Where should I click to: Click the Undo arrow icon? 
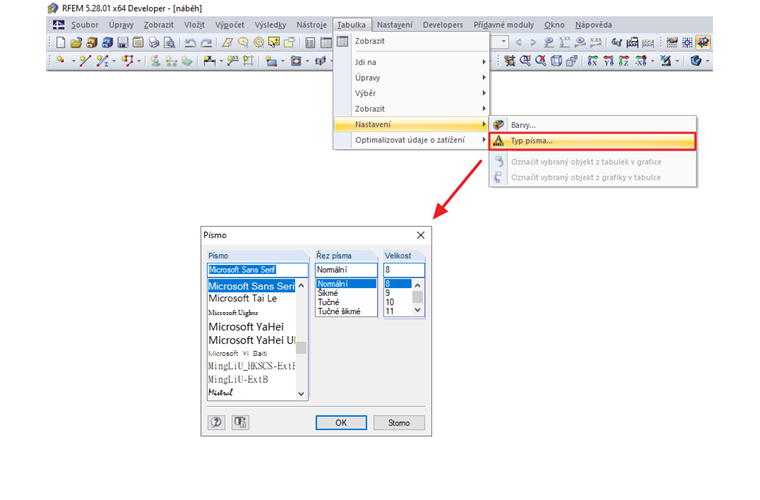(190, 43)
